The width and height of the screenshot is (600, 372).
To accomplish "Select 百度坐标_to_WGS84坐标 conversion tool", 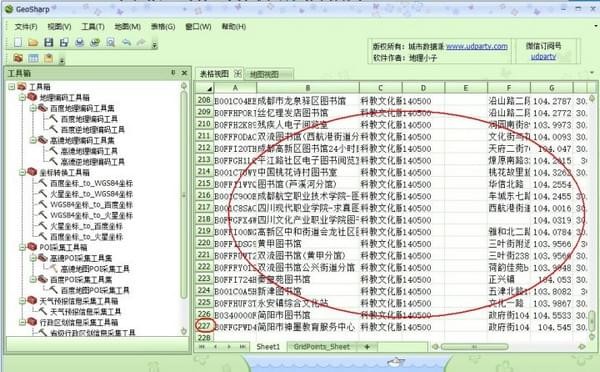I will [91, 183].
